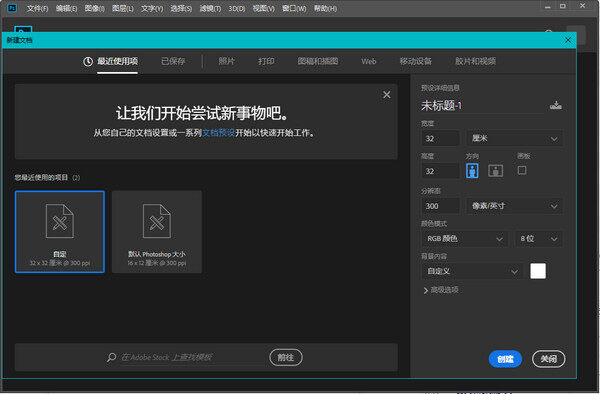The image size is (600, 394).
Task: Close the 新建文档 dialog with top-right X
Action: [x=568, y=40]
